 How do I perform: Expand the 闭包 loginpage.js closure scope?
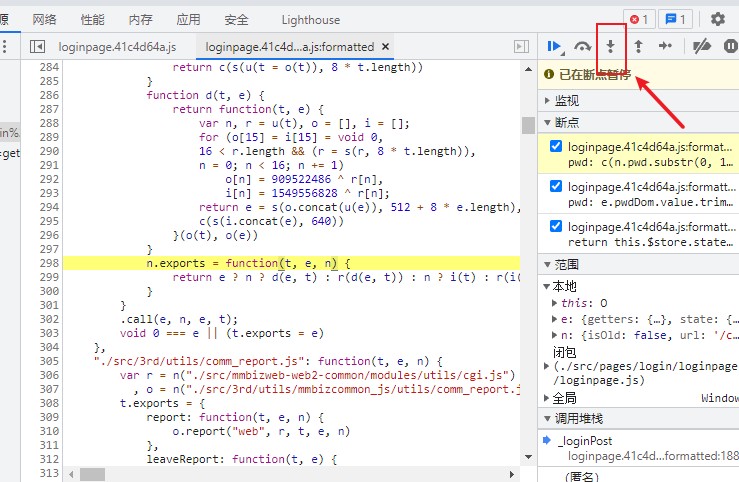tap(546, 366)
